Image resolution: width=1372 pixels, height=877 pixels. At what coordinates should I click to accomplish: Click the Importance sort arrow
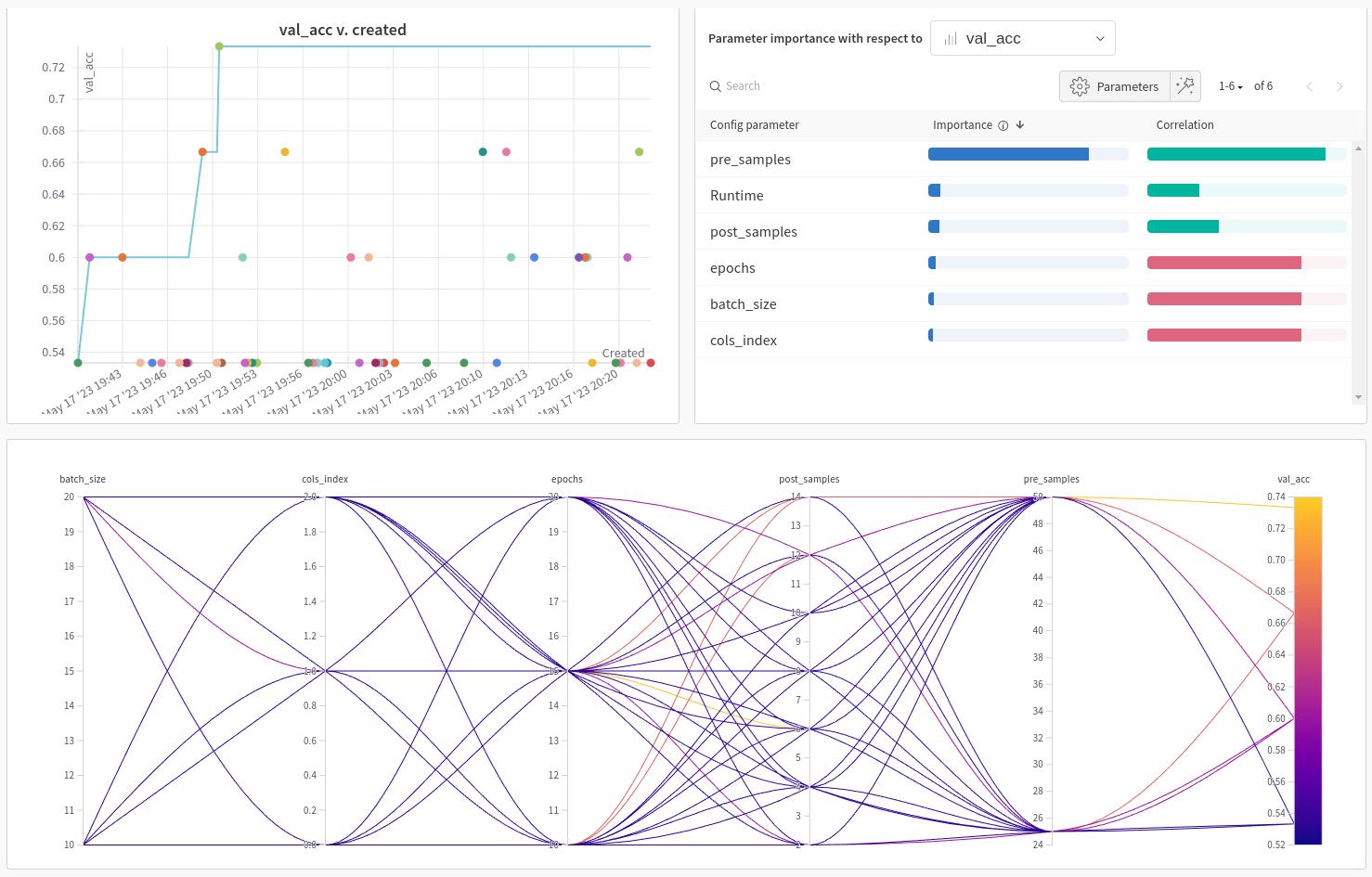(1020, 125)
